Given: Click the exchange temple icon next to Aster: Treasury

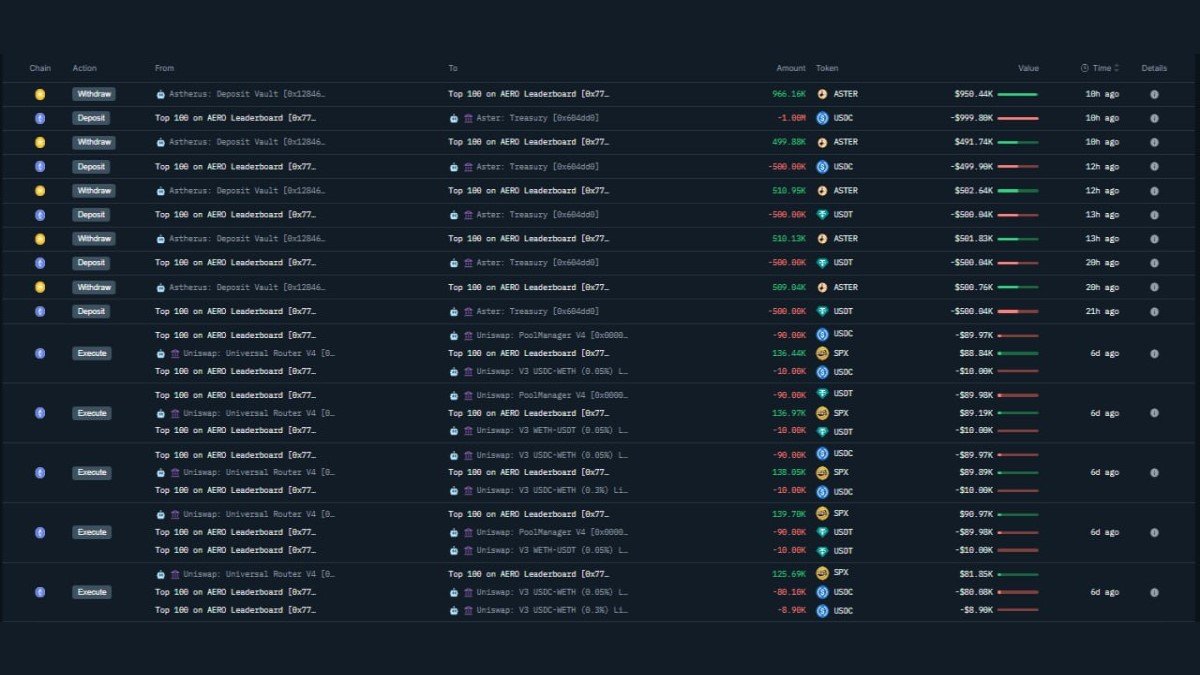Looking at the screenshot, I should 469,117.
